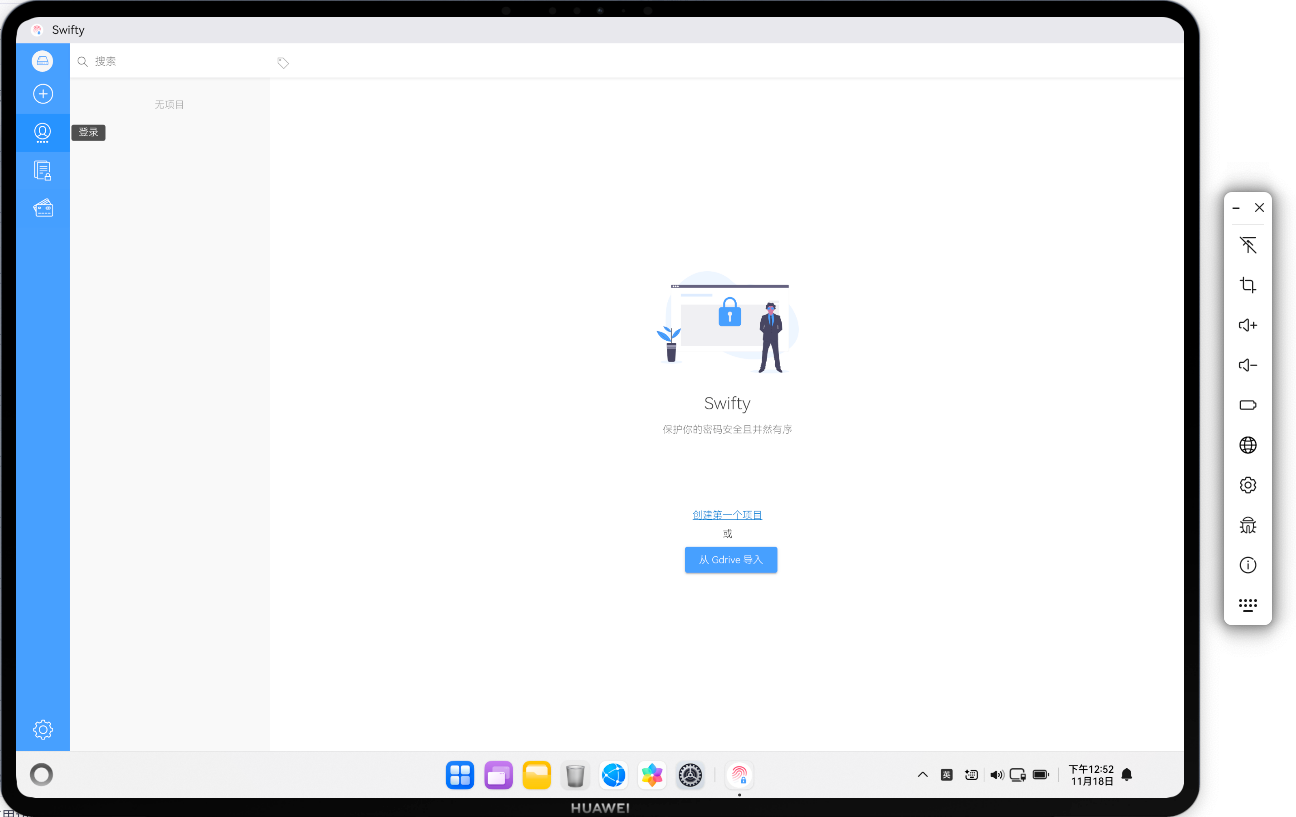
Task: Click the Swifty title in window bar
Action: click(x=68, y=30)
